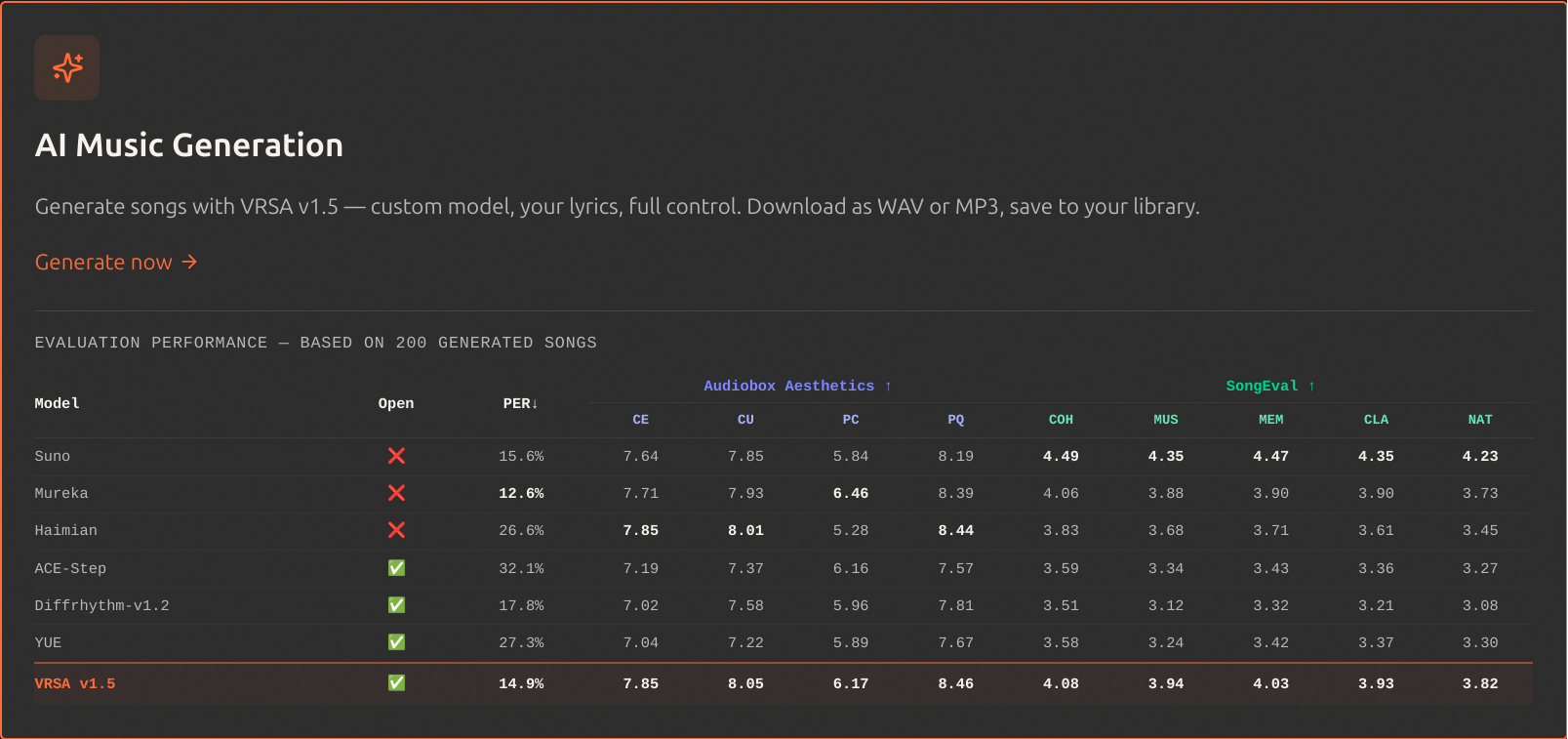1568x739 pixels.
Task: Click Diffrhythm's 17.8% PER value
Action: pos(521,605)
